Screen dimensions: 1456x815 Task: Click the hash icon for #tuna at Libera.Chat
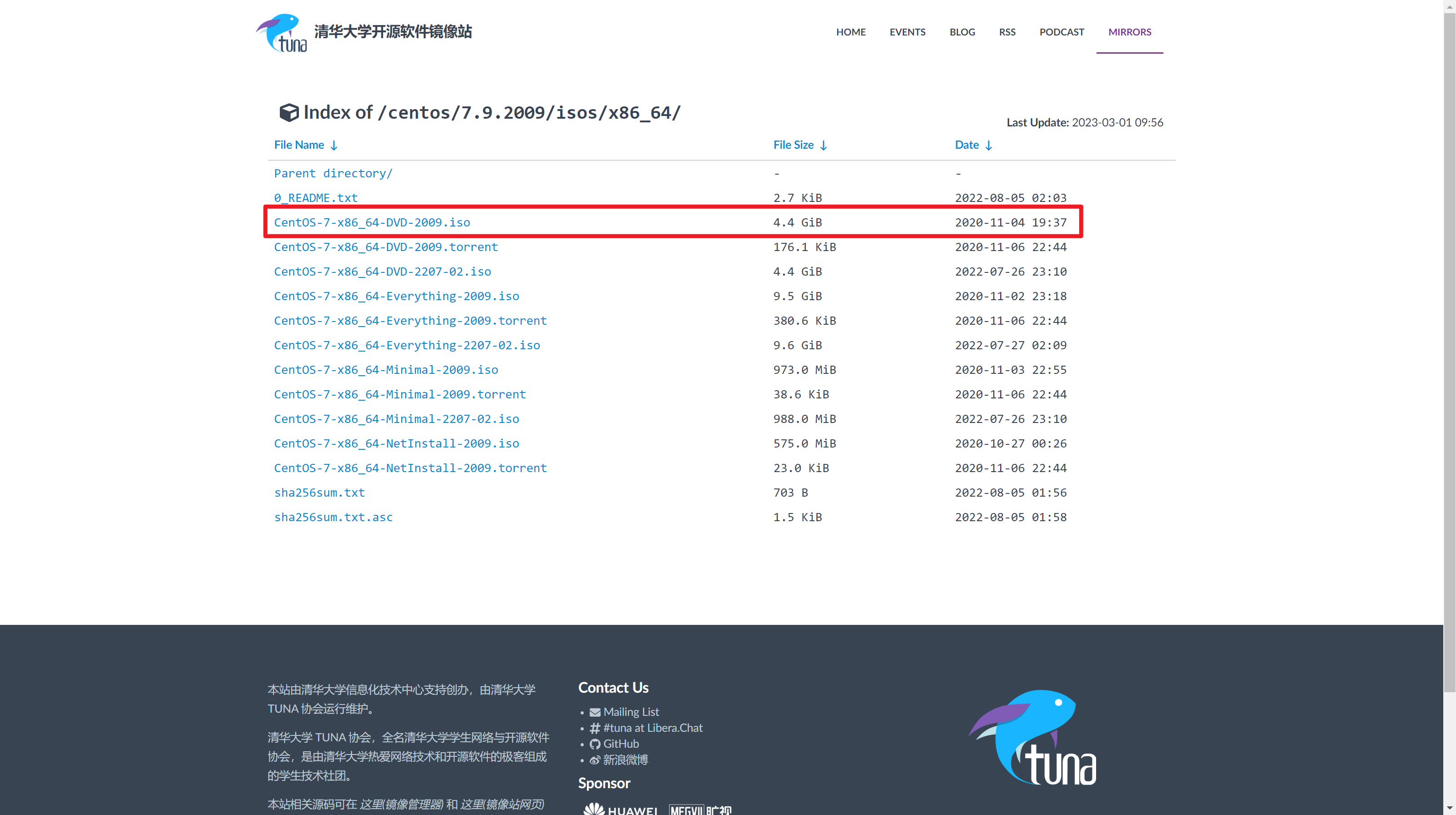coord(595,728)
